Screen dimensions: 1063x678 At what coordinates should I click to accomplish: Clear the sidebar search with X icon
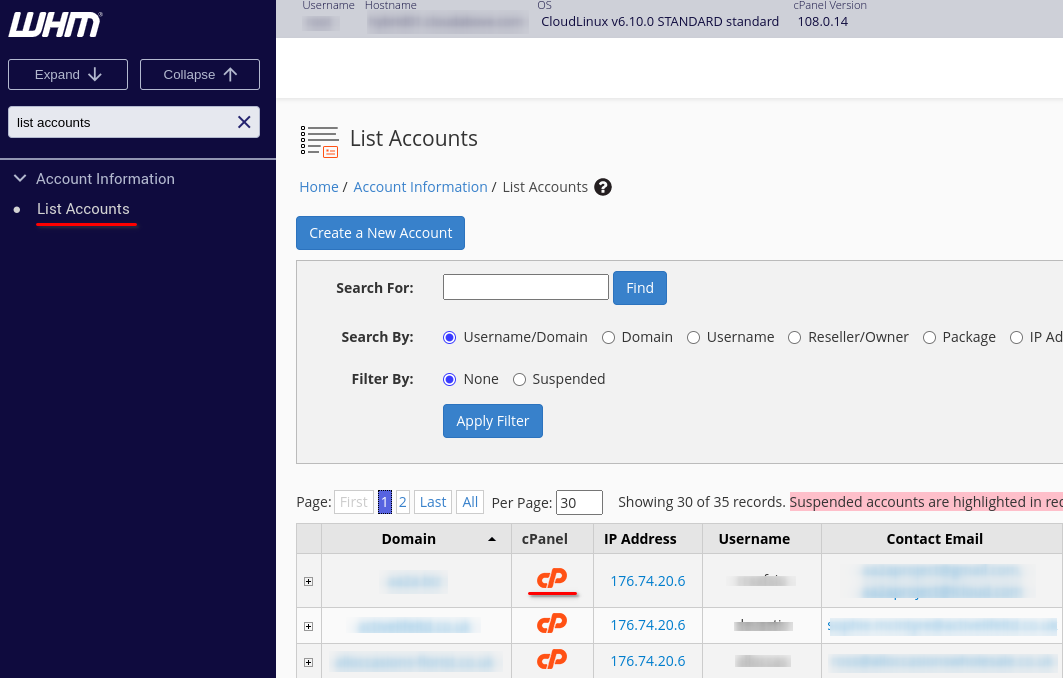point(243,122)
